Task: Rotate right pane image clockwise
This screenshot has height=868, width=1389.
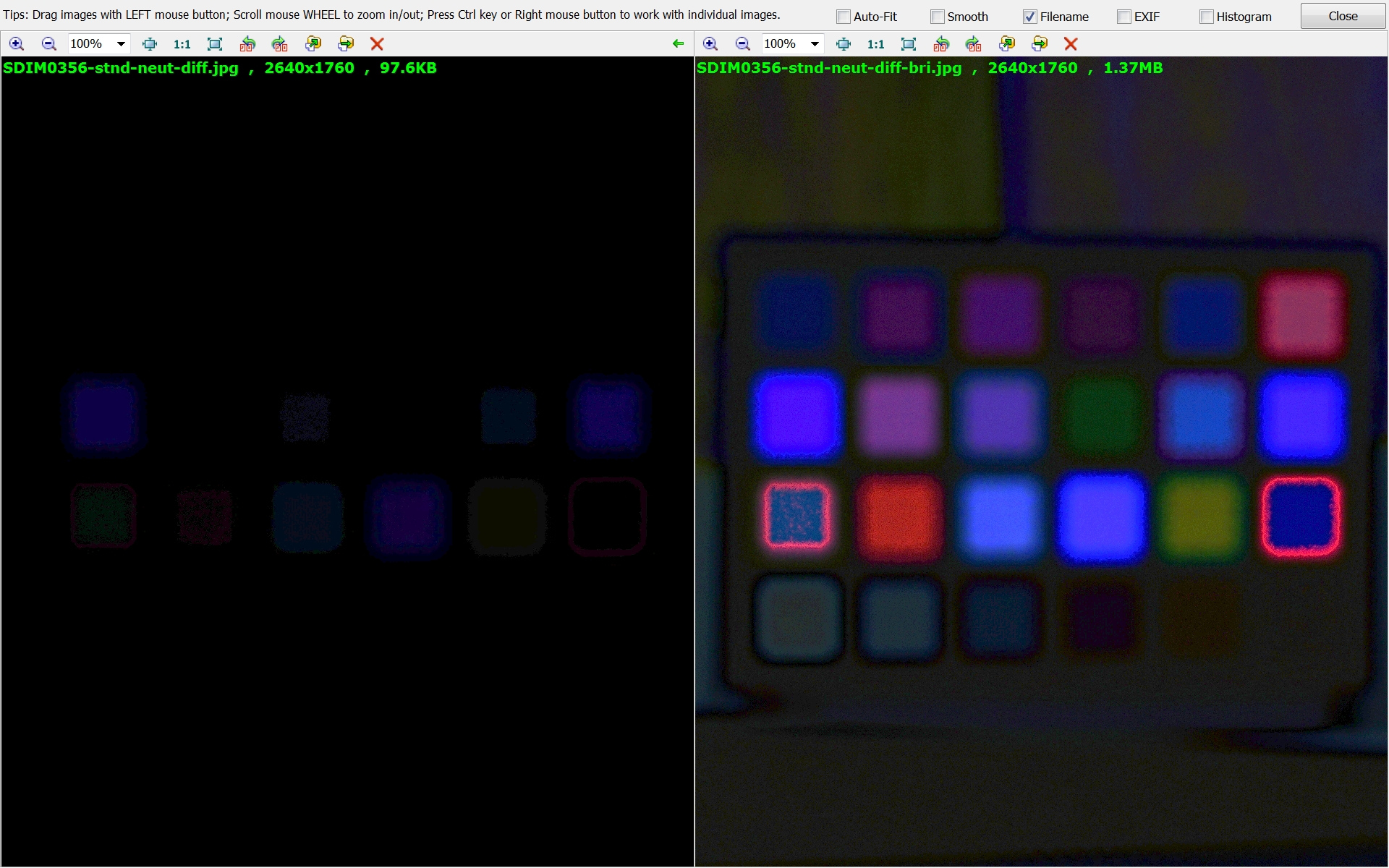Action: [974, 44]
